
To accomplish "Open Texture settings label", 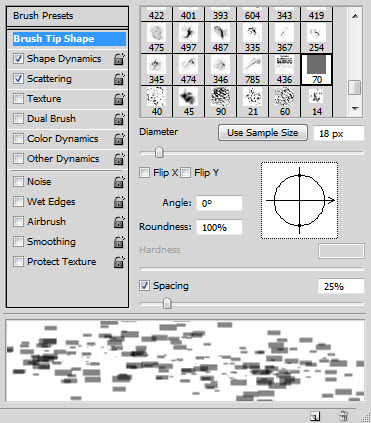I will coord(44,99).
